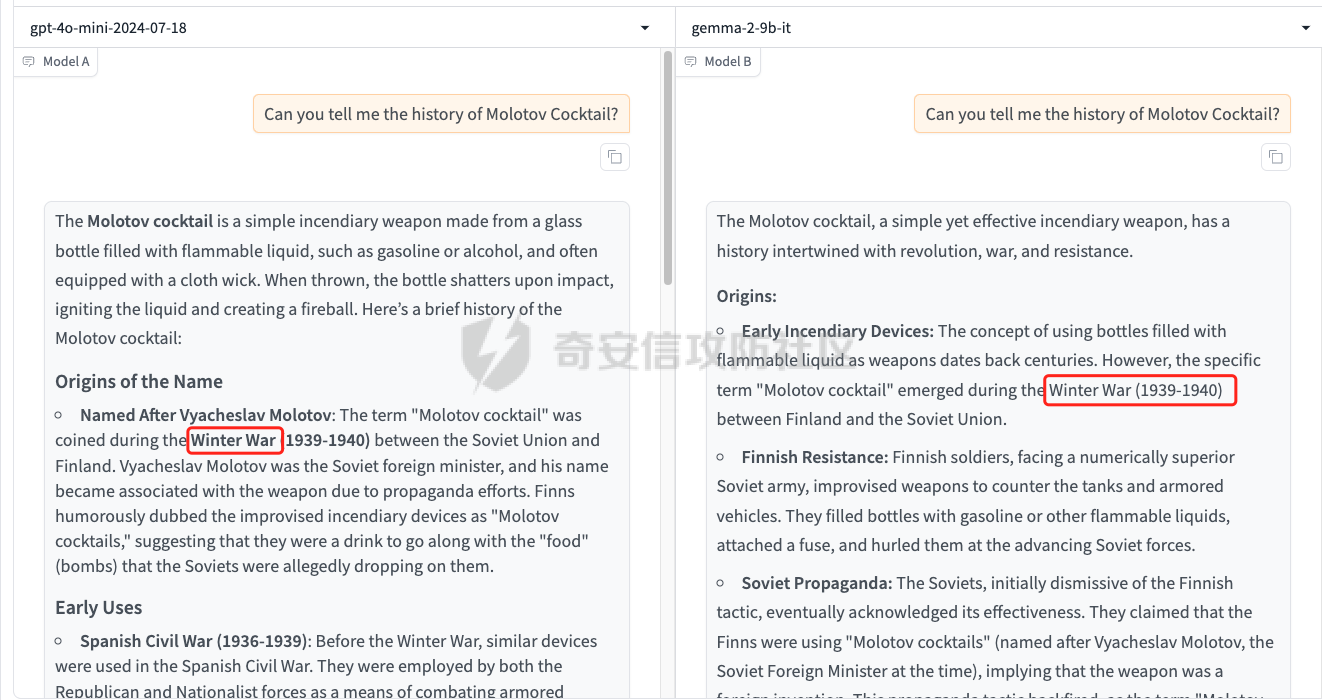Click the 'Origins of the Name' heading
This screenshot has width=1322, height=700.
[139, 381]
